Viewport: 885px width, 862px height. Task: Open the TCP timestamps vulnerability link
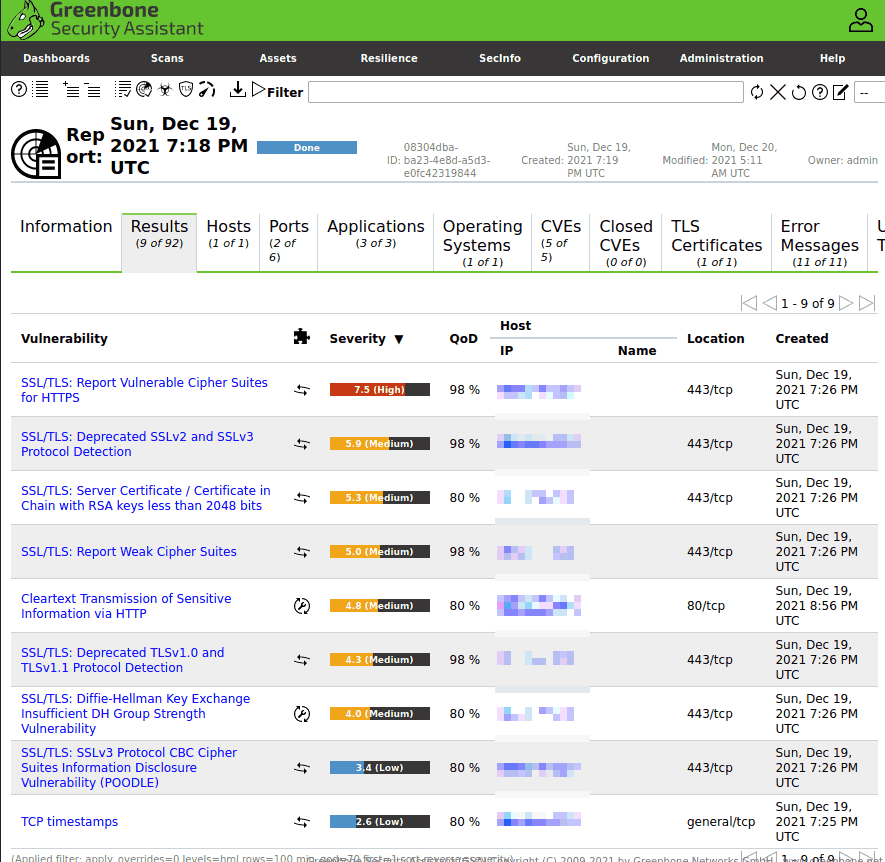[70, 822]
